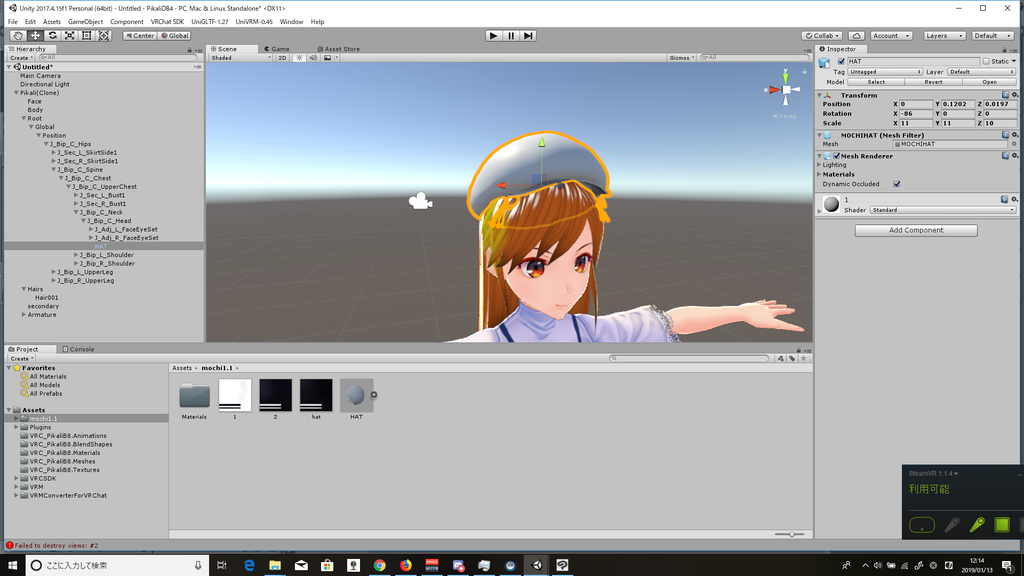Open the UniVRM-0.45 menu
The image size is (1024, 576).
(254, 22)
